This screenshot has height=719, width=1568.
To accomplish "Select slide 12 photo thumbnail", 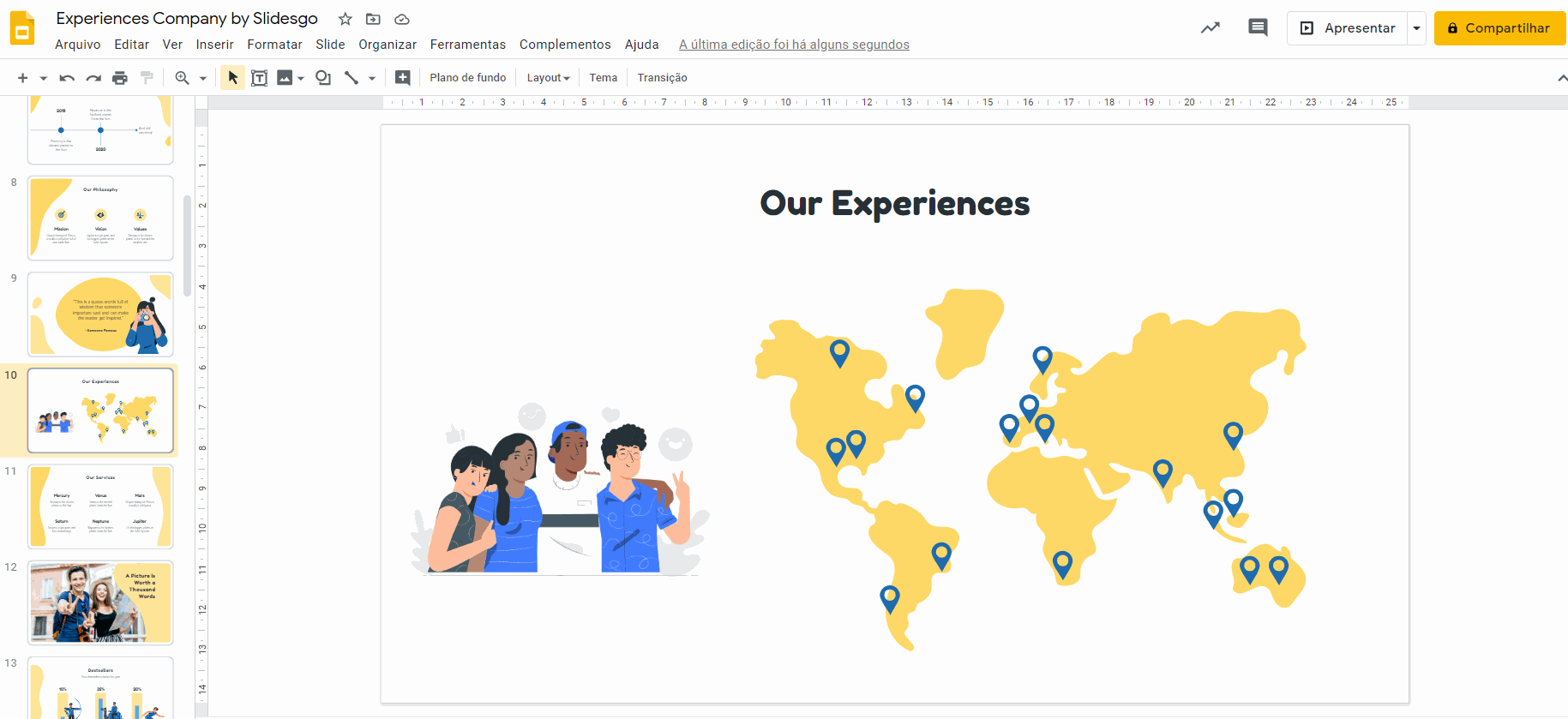I will click(x=100, y=602).
